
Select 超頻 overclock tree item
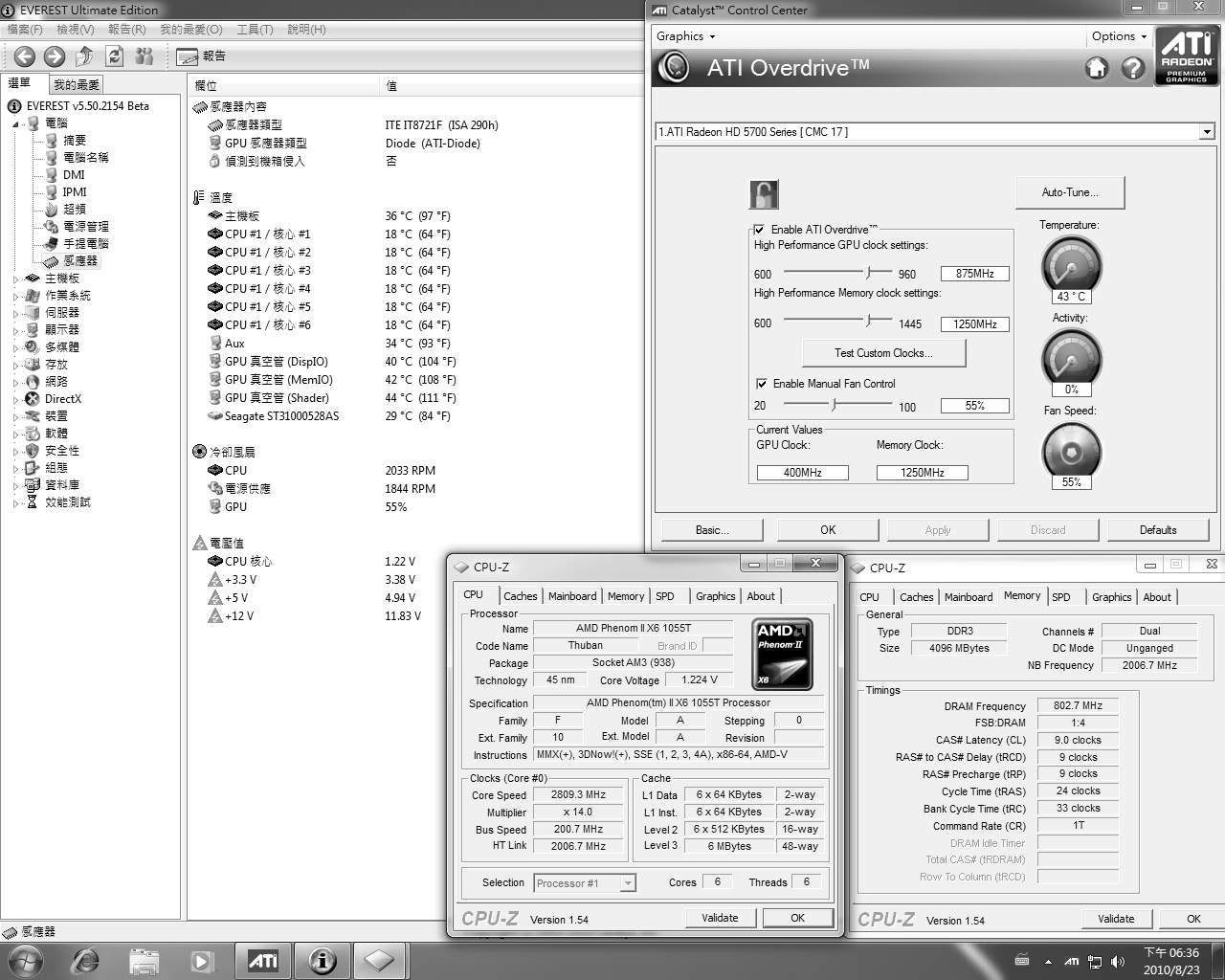75,209
